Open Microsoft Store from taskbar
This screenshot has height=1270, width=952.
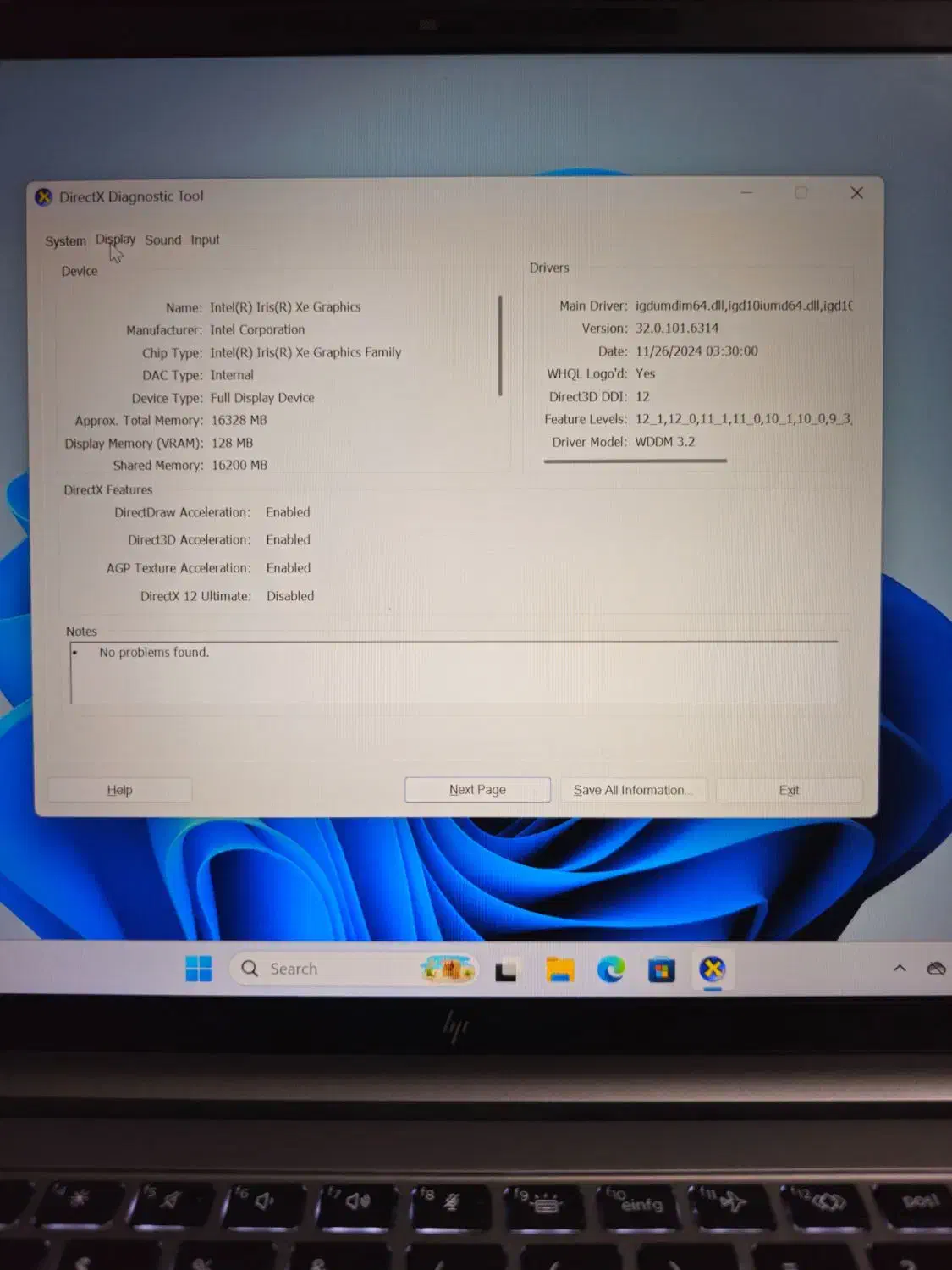[662, 970]
